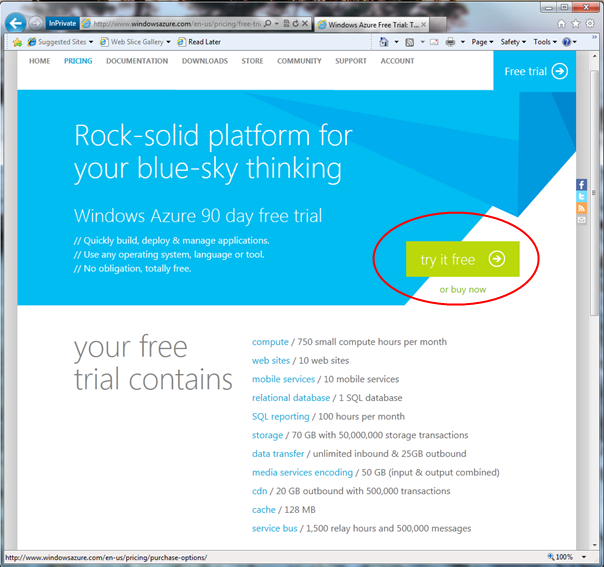Open the Help question mark menu
This screenshot has height=567, width=604.
point(569,42)
